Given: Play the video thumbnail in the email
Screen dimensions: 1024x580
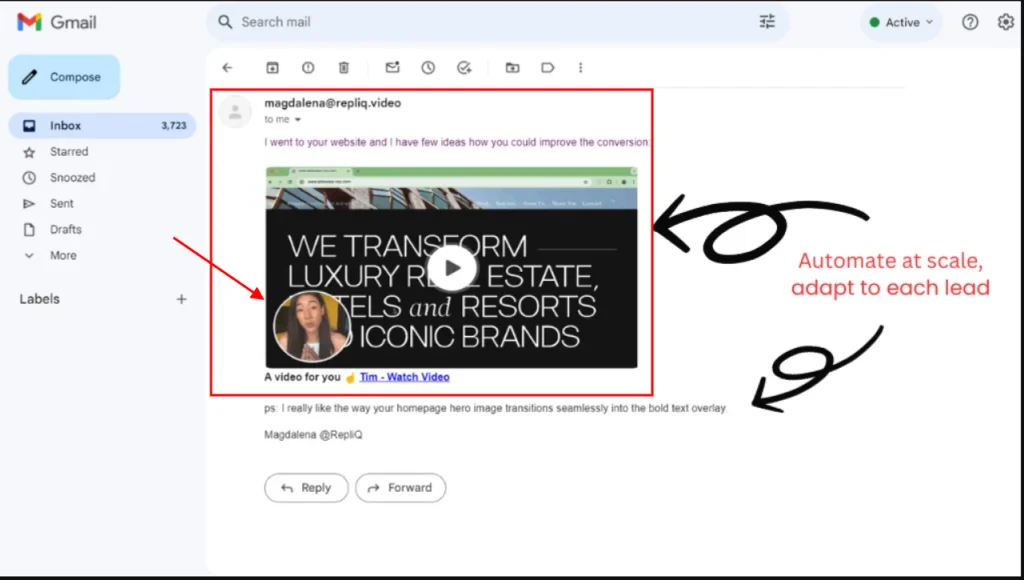Looking at the screenshot, I should (453, 267).
